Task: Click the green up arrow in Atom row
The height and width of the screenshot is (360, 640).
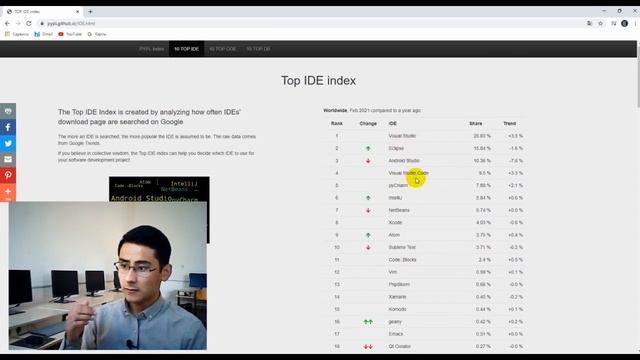Action: tap(368, 235)
